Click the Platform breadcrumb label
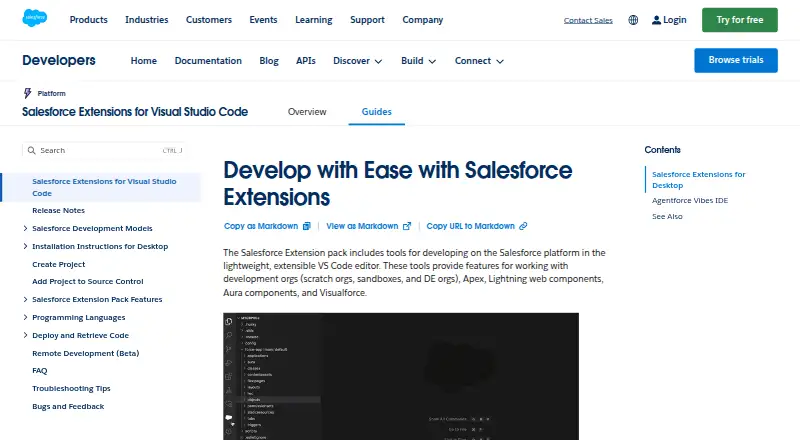Viewport: 800px width, 440px height. pos(52,93)
